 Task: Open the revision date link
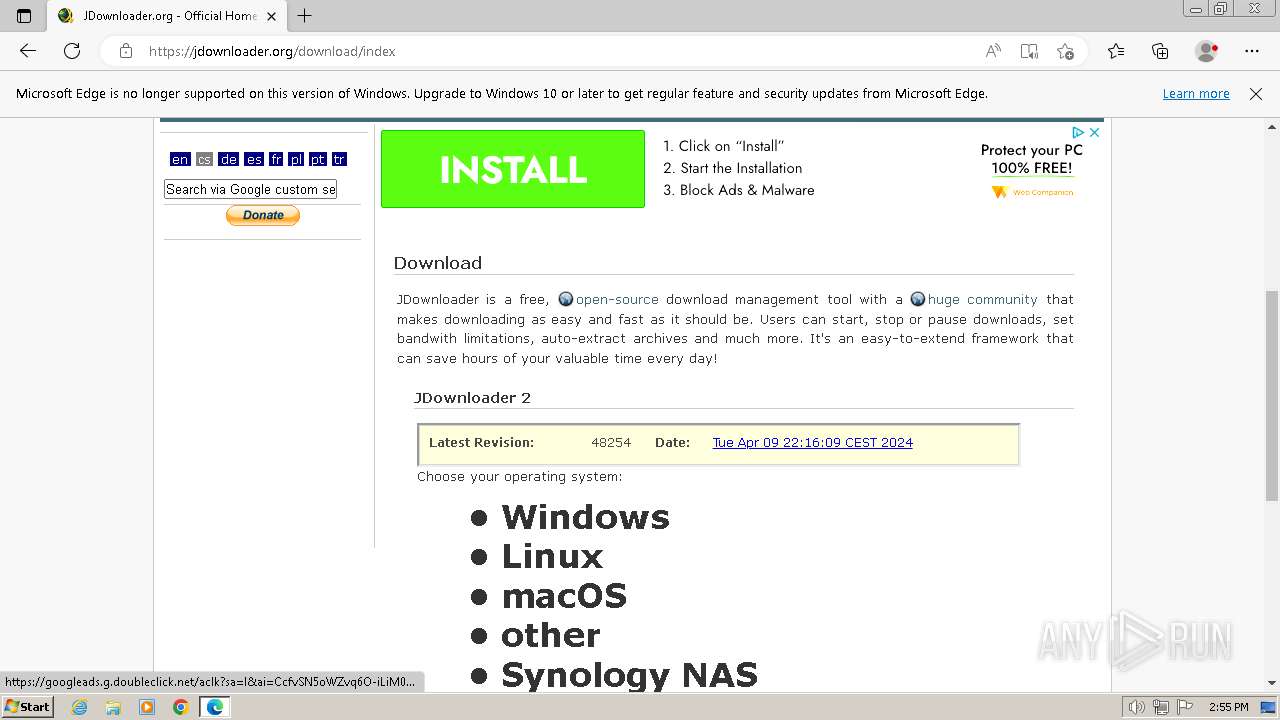[x=812, y=443]
